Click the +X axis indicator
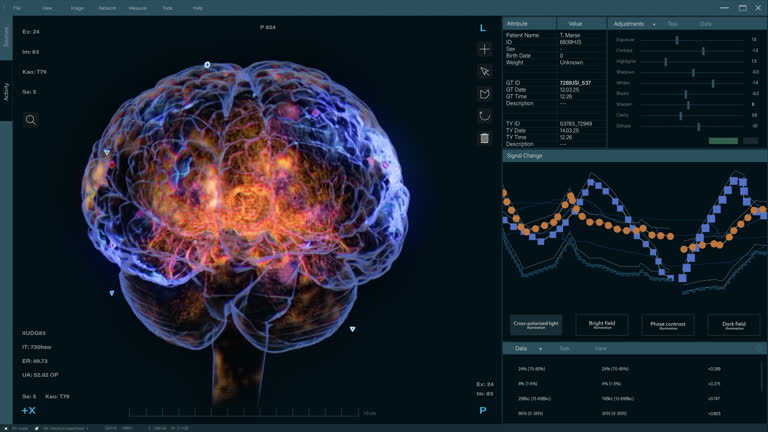This screenshot has width=768, height=432. [x=28, y=410]
